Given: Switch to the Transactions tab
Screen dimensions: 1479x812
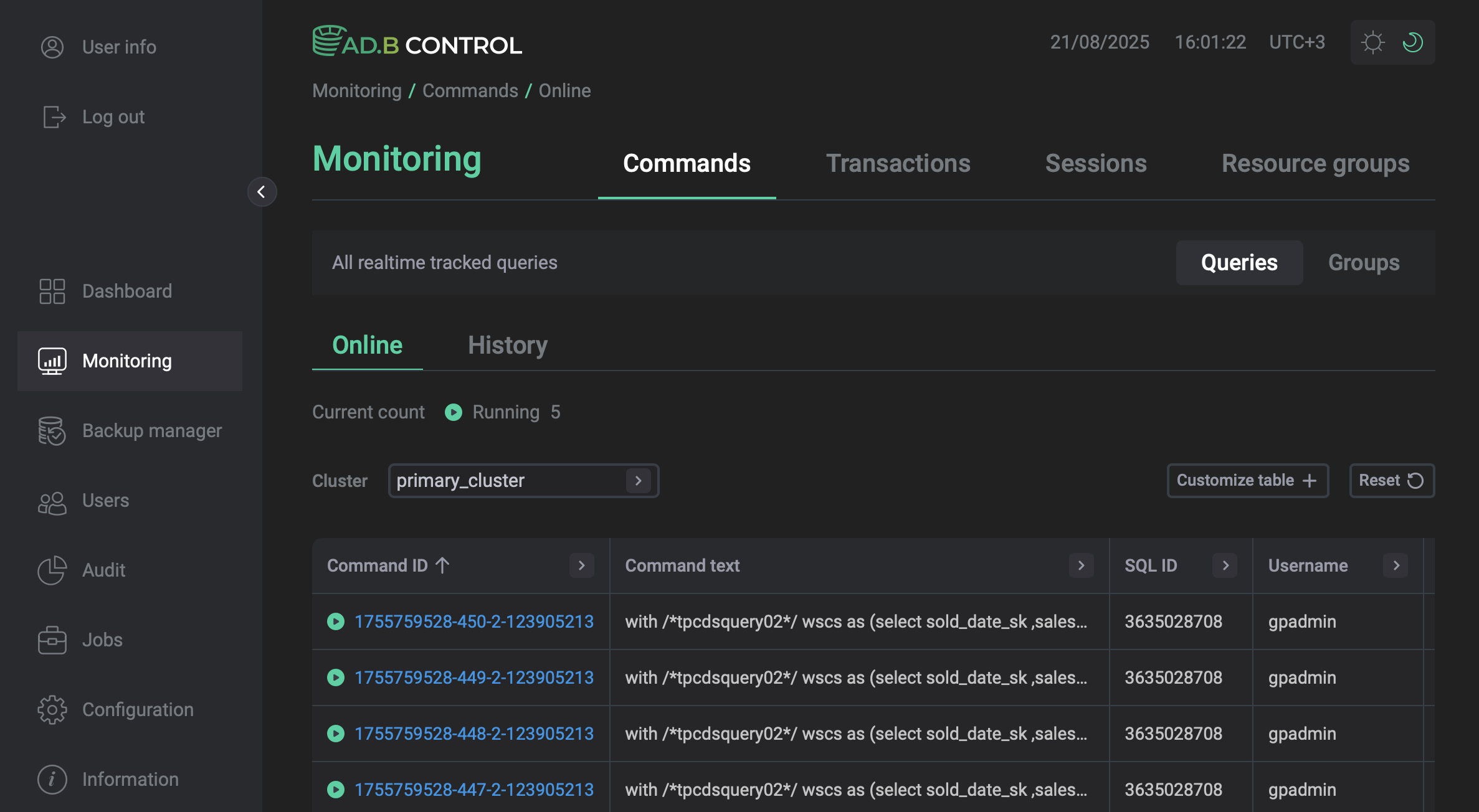Looking at the screenshot, I should (x=898, y=163).
